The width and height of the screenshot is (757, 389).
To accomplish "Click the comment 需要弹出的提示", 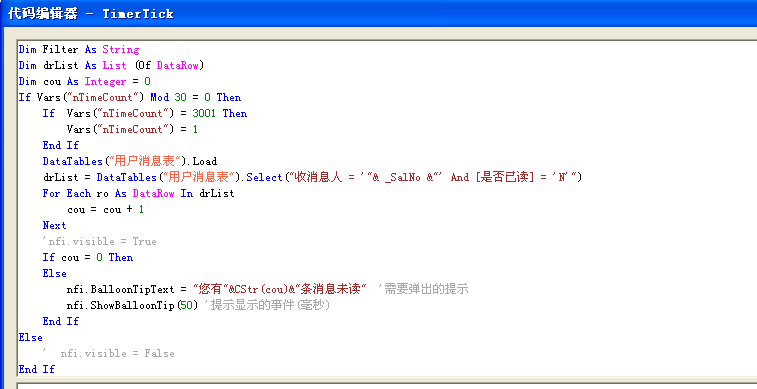I will click(423, 289).
